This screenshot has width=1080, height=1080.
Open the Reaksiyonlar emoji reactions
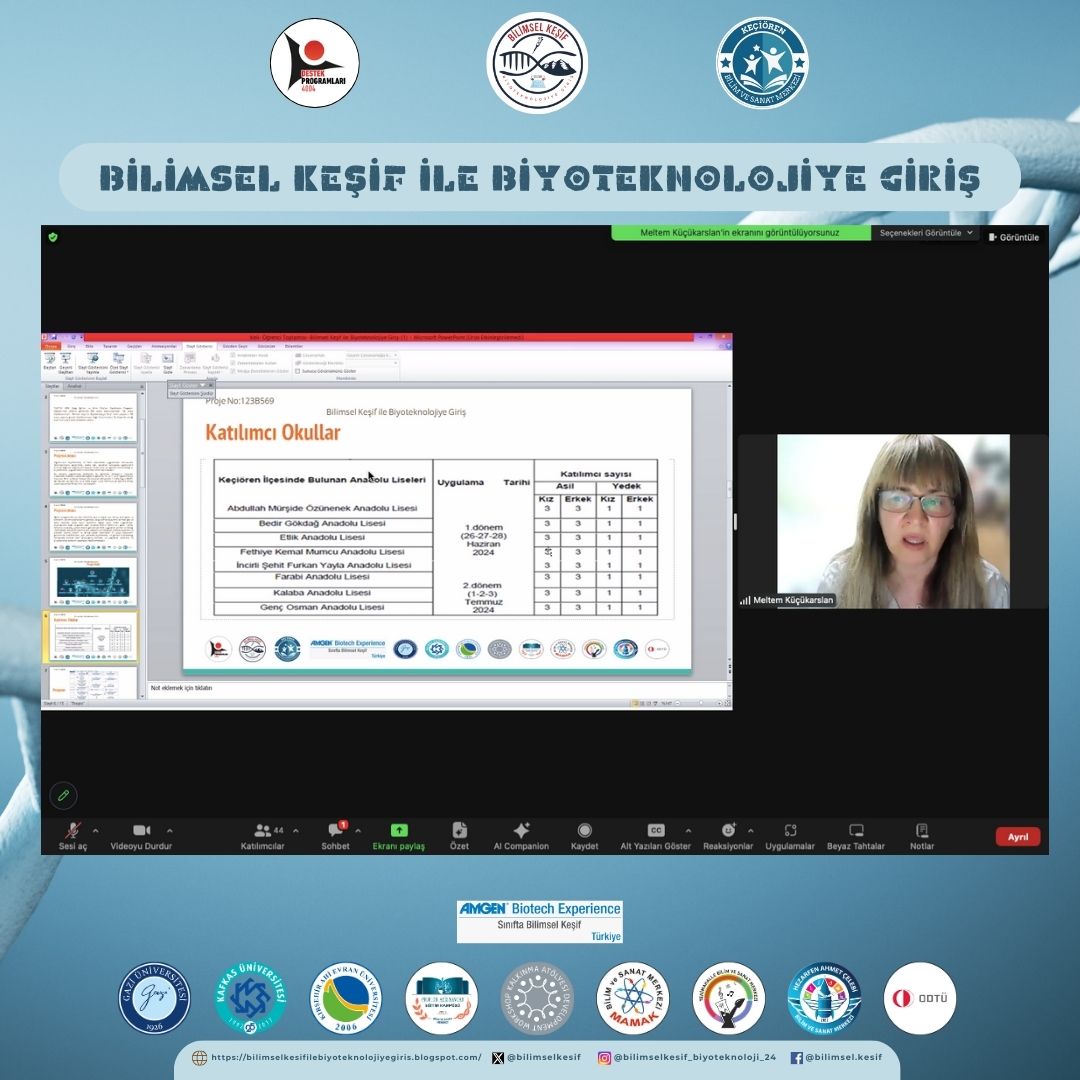[728, 836]
